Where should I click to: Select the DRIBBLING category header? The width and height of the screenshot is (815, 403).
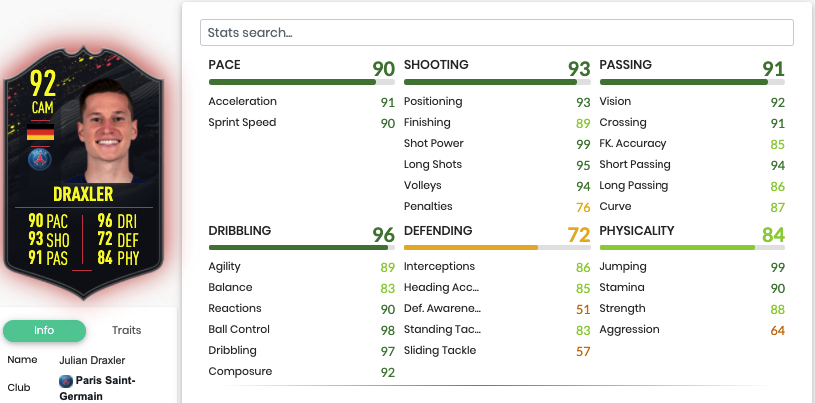[x=240, y=231]
